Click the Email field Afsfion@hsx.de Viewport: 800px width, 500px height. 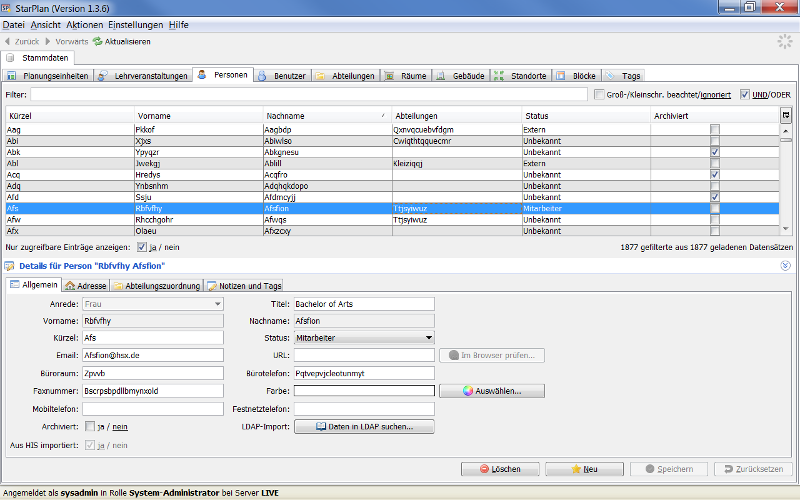(x=153, y=355)
